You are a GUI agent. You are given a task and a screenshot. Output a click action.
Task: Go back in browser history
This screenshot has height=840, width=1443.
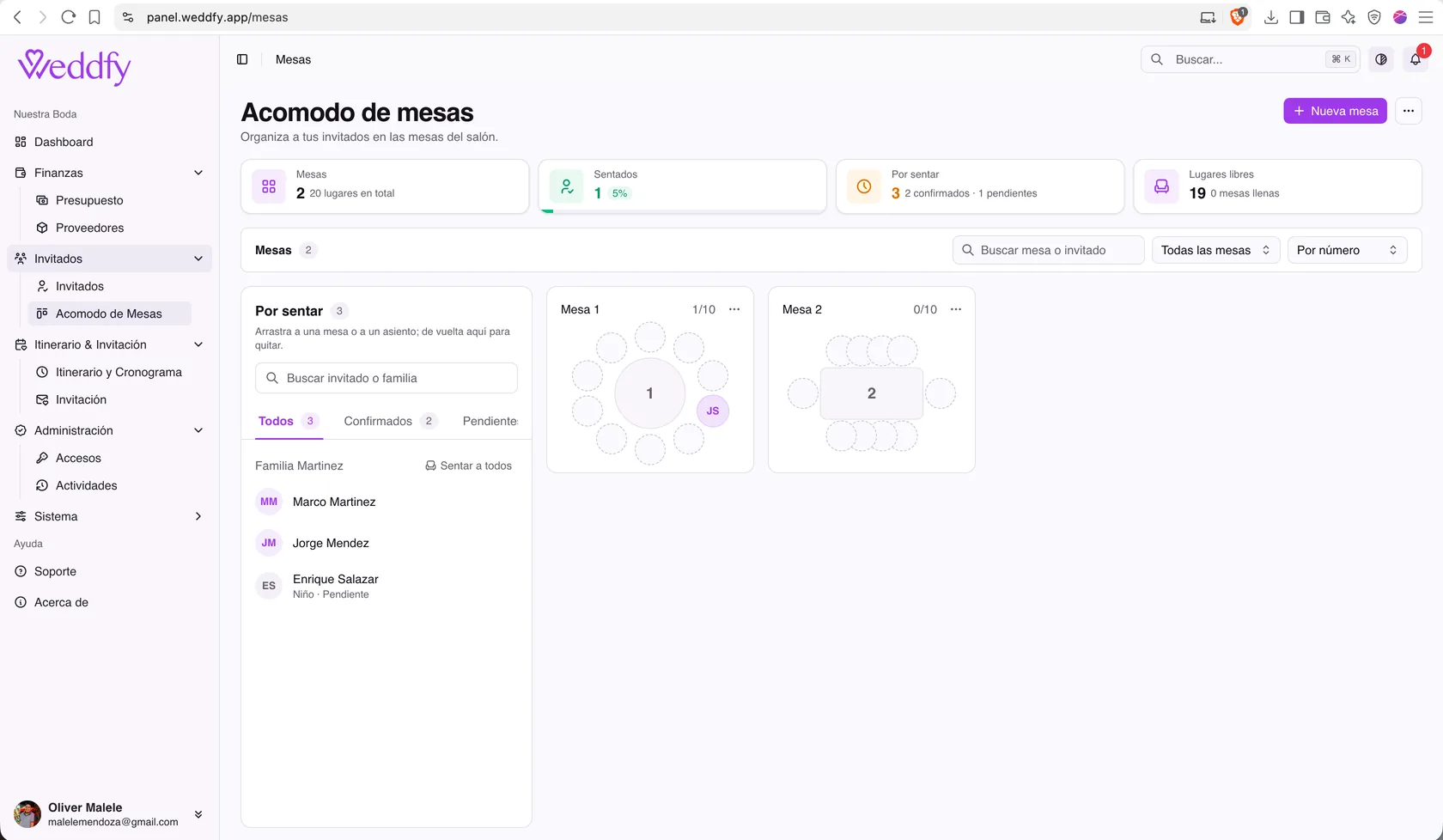coord(17,17)
